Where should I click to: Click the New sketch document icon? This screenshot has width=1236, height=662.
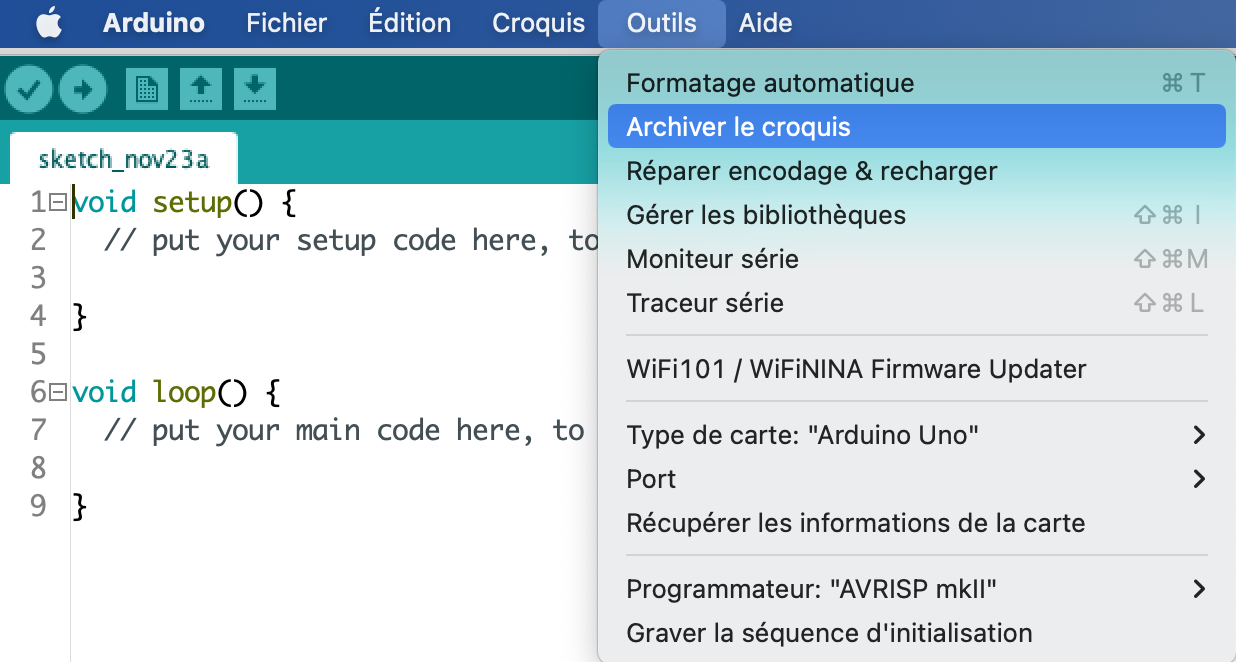pos(147,89)
